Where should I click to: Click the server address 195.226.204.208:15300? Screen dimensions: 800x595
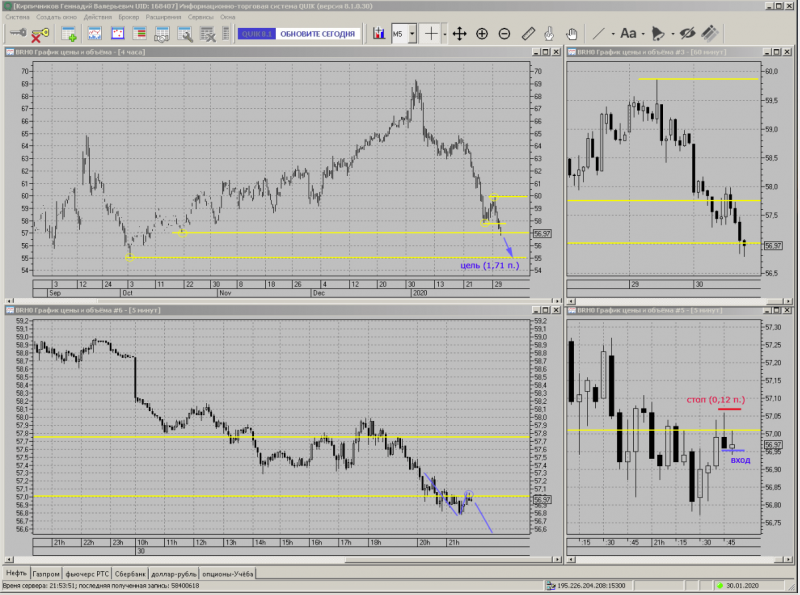[x=591, y=586]
